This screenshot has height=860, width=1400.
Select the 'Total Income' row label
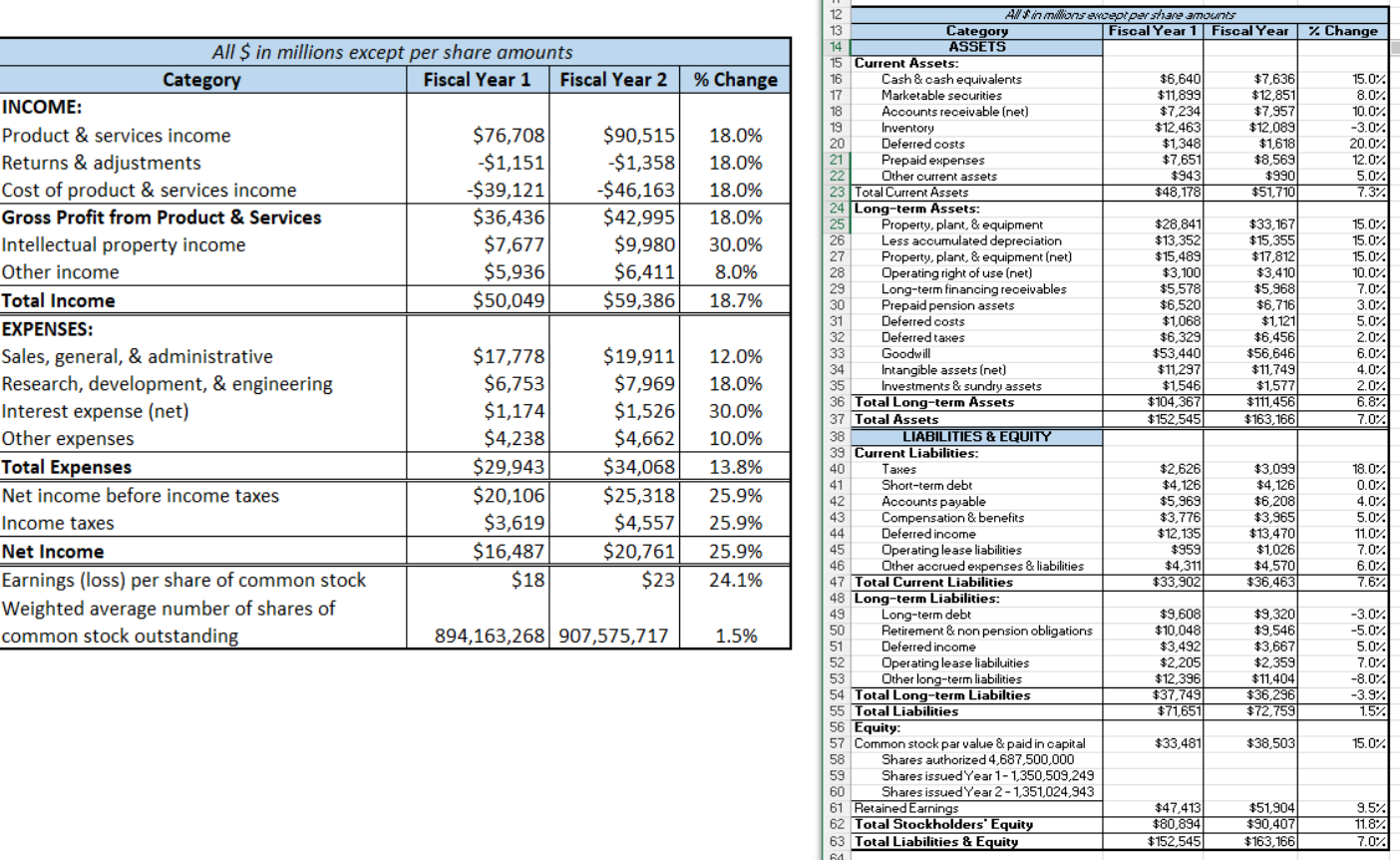(x=59, y=300)
